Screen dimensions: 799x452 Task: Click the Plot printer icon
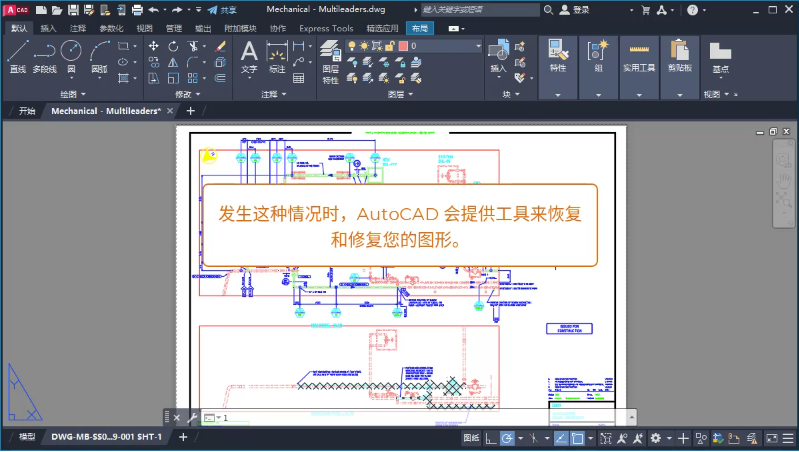point(137,10)
